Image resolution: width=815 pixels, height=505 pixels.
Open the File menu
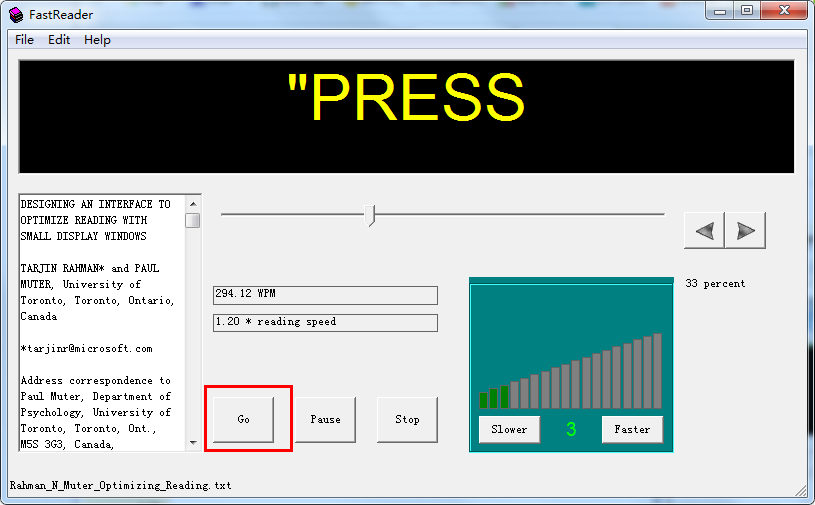24,40
